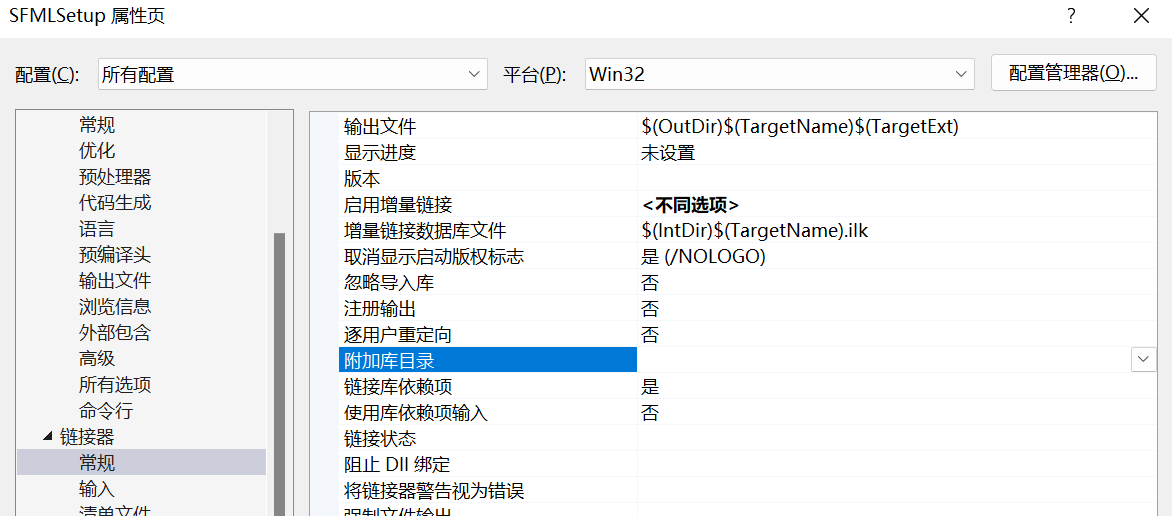Select the 显示进度 property row
1172x516 pixels.
[x=747, y=153]
